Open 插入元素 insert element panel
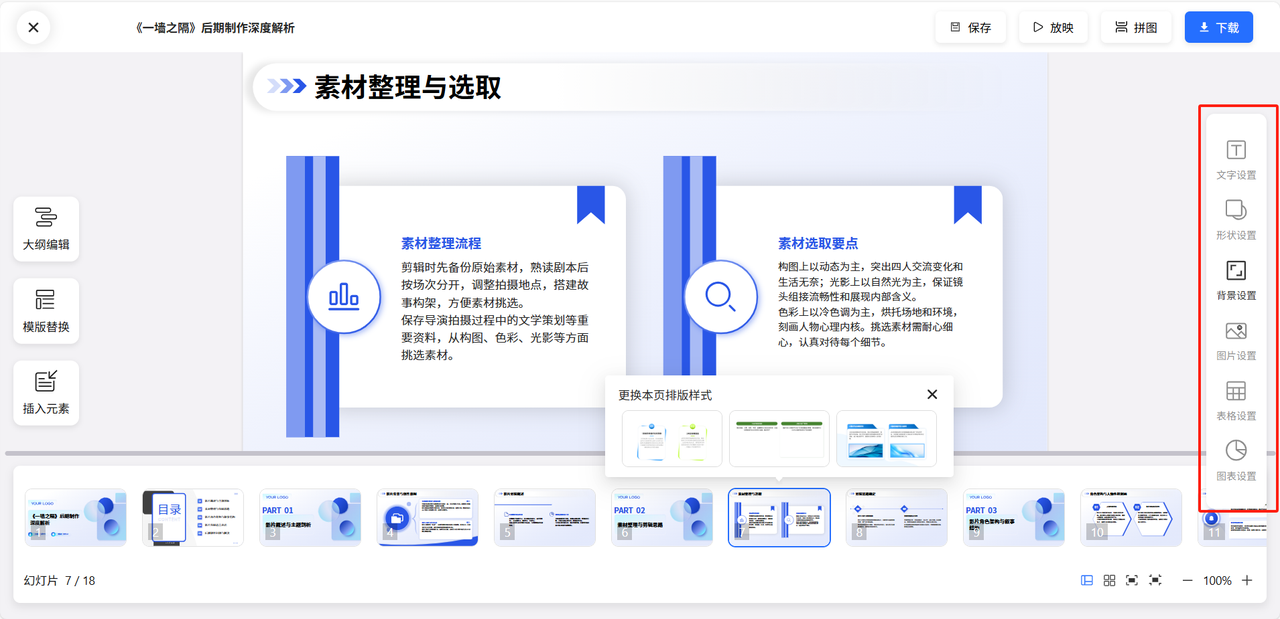 46,393
